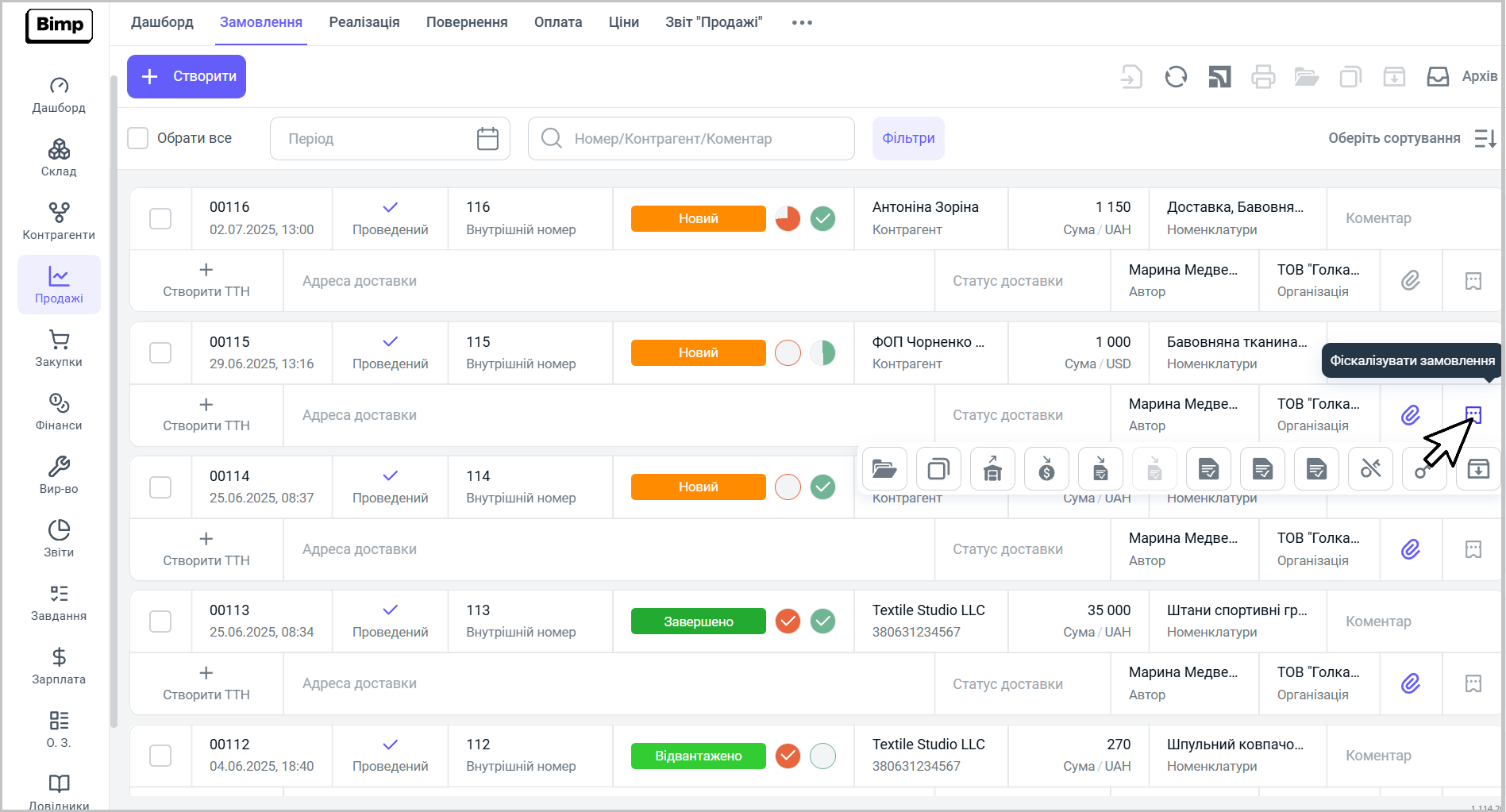
Task: Click the refresh icon in top toolbar
Action: coord(1176,77)
